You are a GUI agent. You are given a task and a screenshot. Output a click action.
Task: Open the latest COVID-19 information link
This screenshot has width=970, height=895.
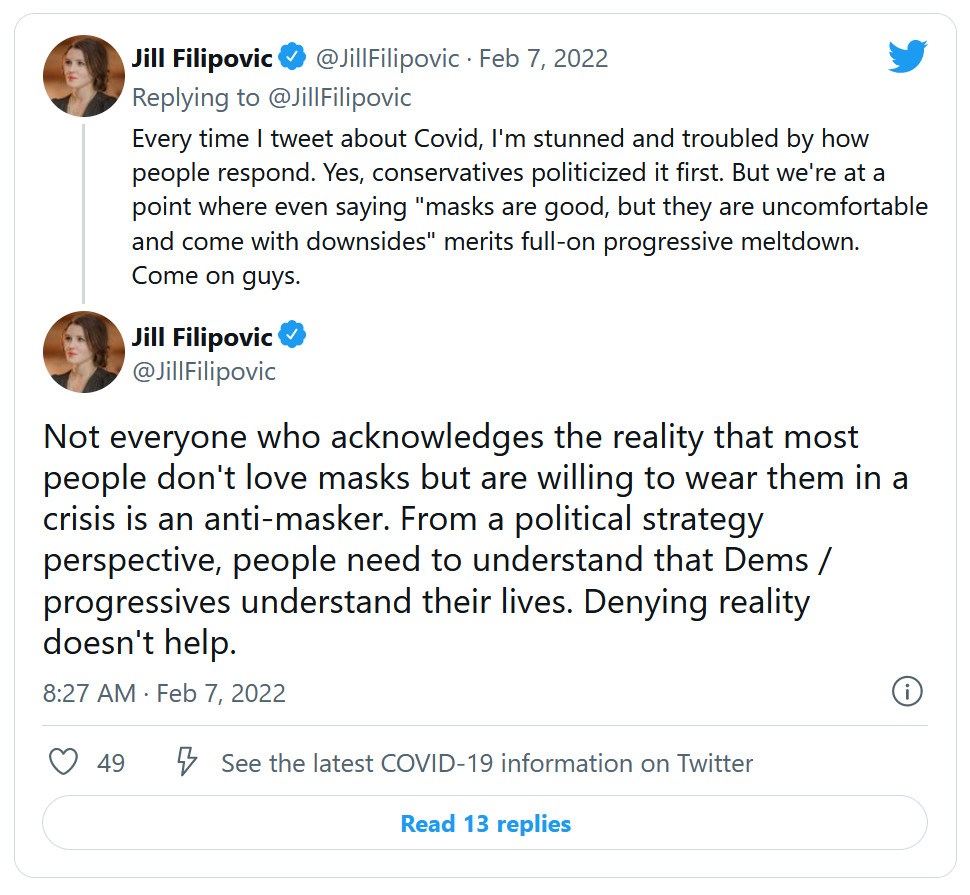(487, 763)
